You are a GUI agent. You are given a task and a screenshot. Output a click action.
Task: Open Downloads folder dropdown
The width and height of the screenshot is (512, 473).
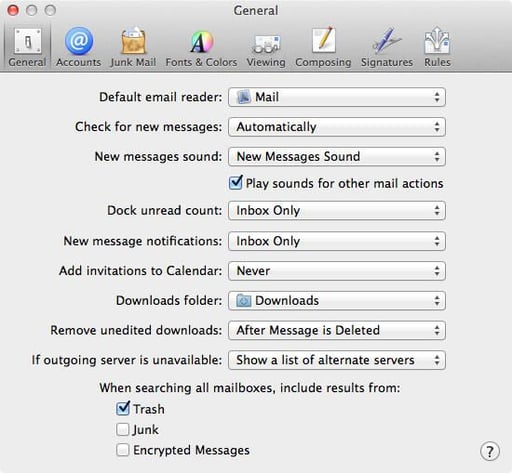click(x=337, y=301)
